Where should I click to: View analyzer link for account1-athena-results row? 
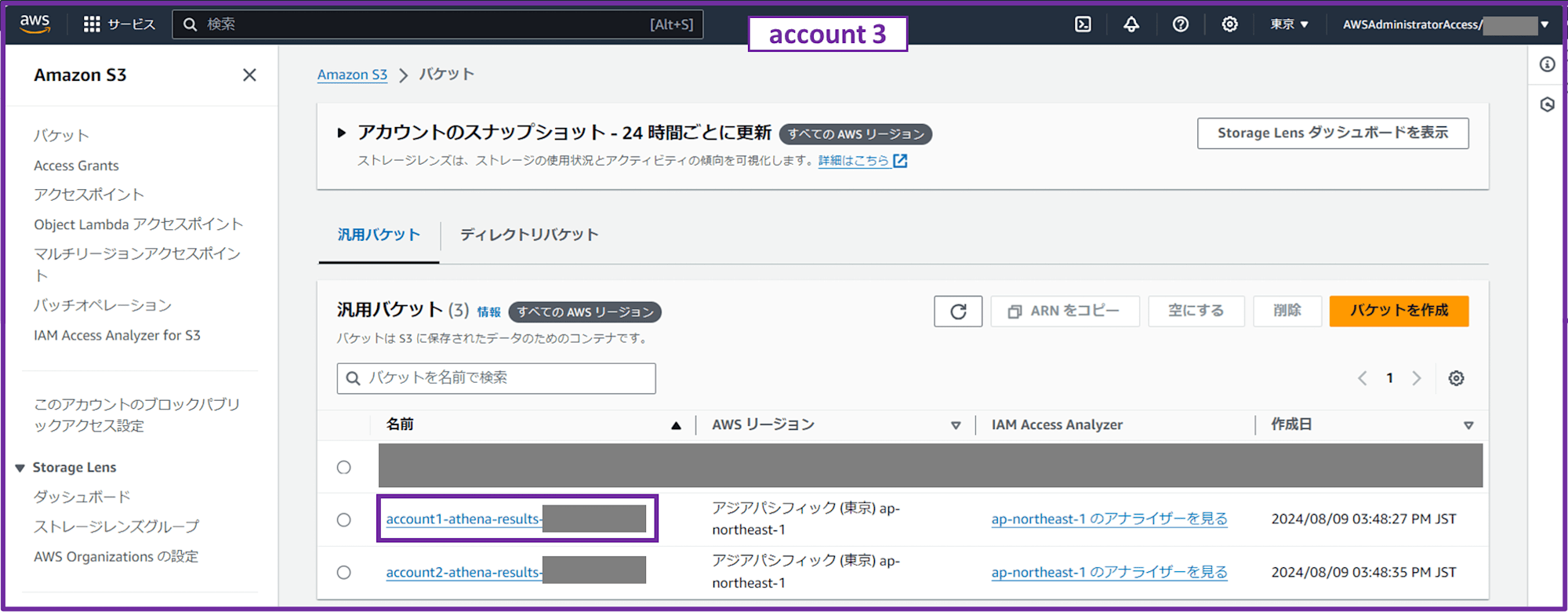click(1109, 519)
